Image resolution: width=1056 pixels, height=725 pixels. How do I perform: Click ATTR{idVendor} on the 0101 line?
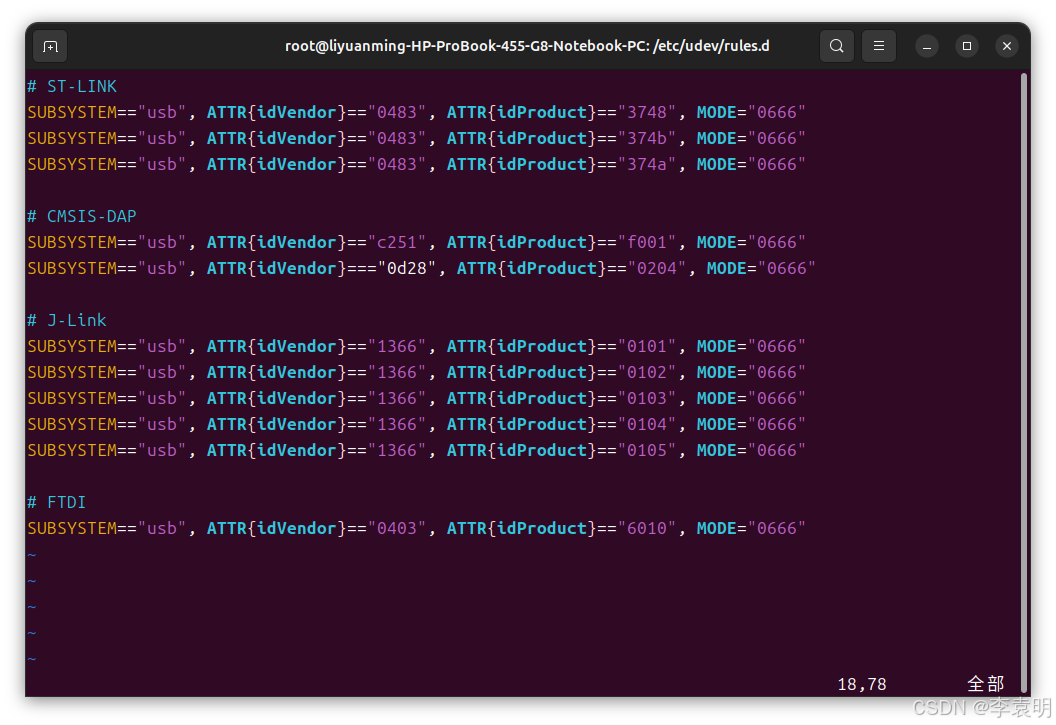tap(277, 347)
